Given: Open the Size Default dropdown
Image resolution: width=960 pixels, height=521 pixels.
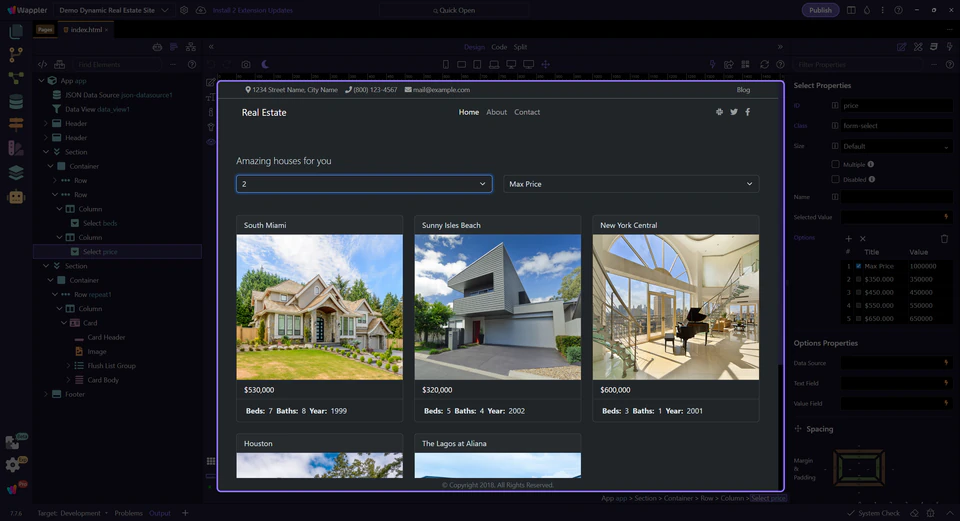Looking at the screenshot, I should (x=896, y=146).
